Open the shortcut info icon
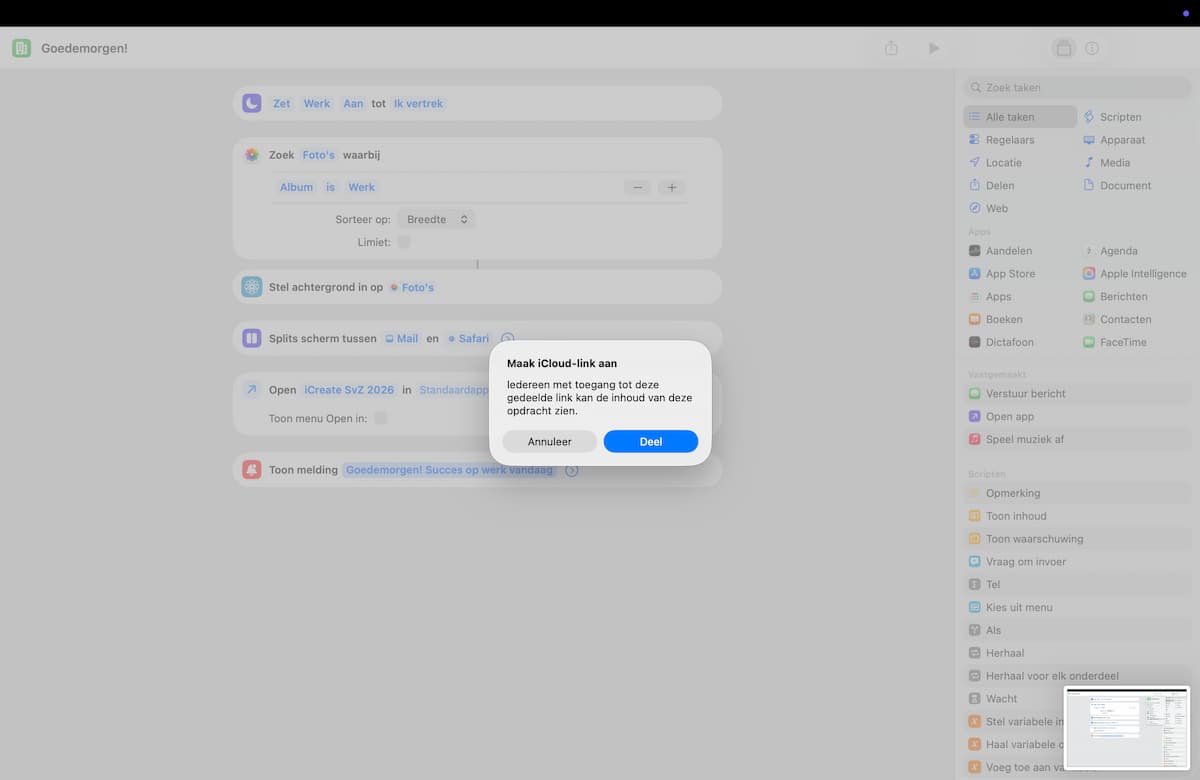The image size is (1200, 780). coord(1092,48)
